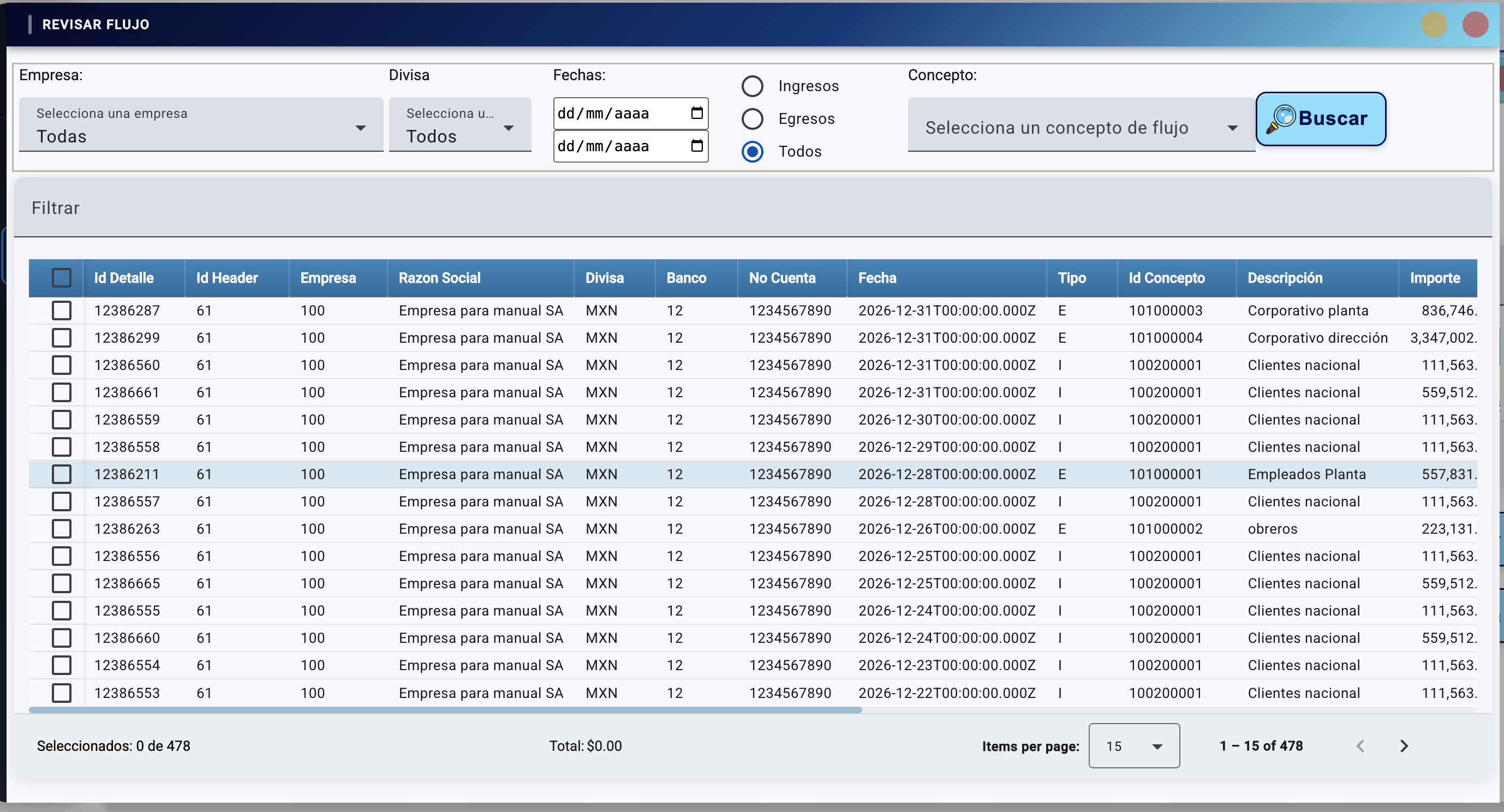Open calendar picker on second date field
1504x812 pixels.
696,145
